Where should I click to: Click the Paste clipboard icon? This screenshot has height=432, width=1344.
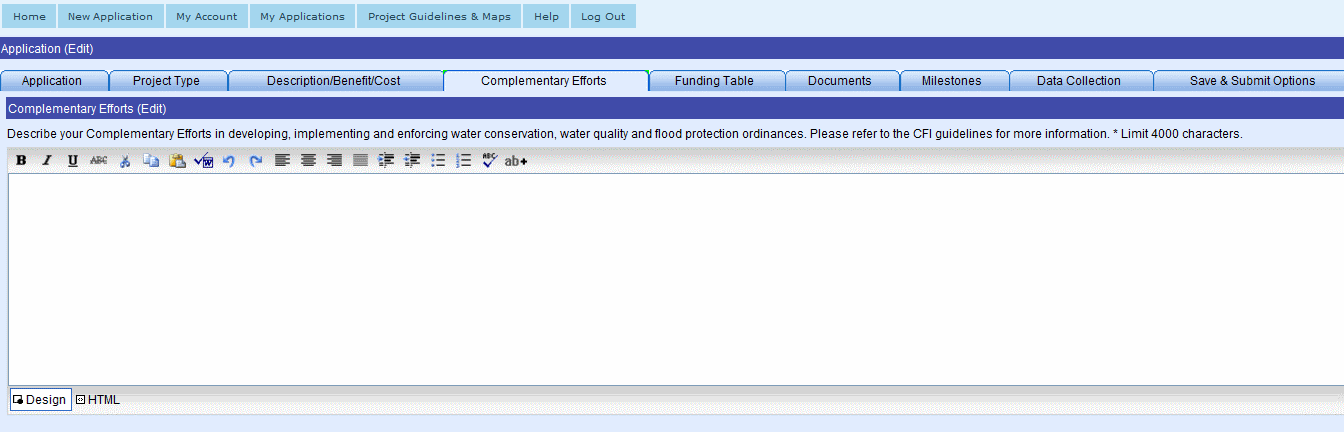[177, 161]
